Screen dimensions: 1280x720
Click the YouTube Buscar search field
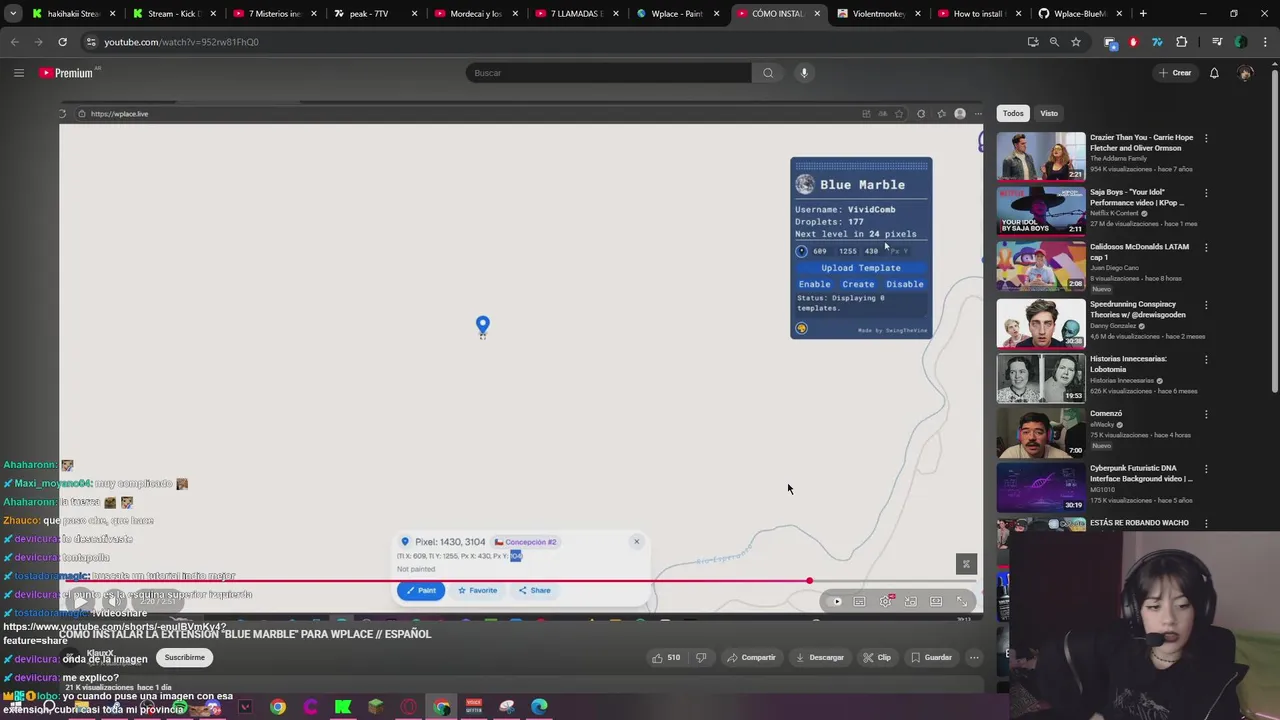pos(608,73)
